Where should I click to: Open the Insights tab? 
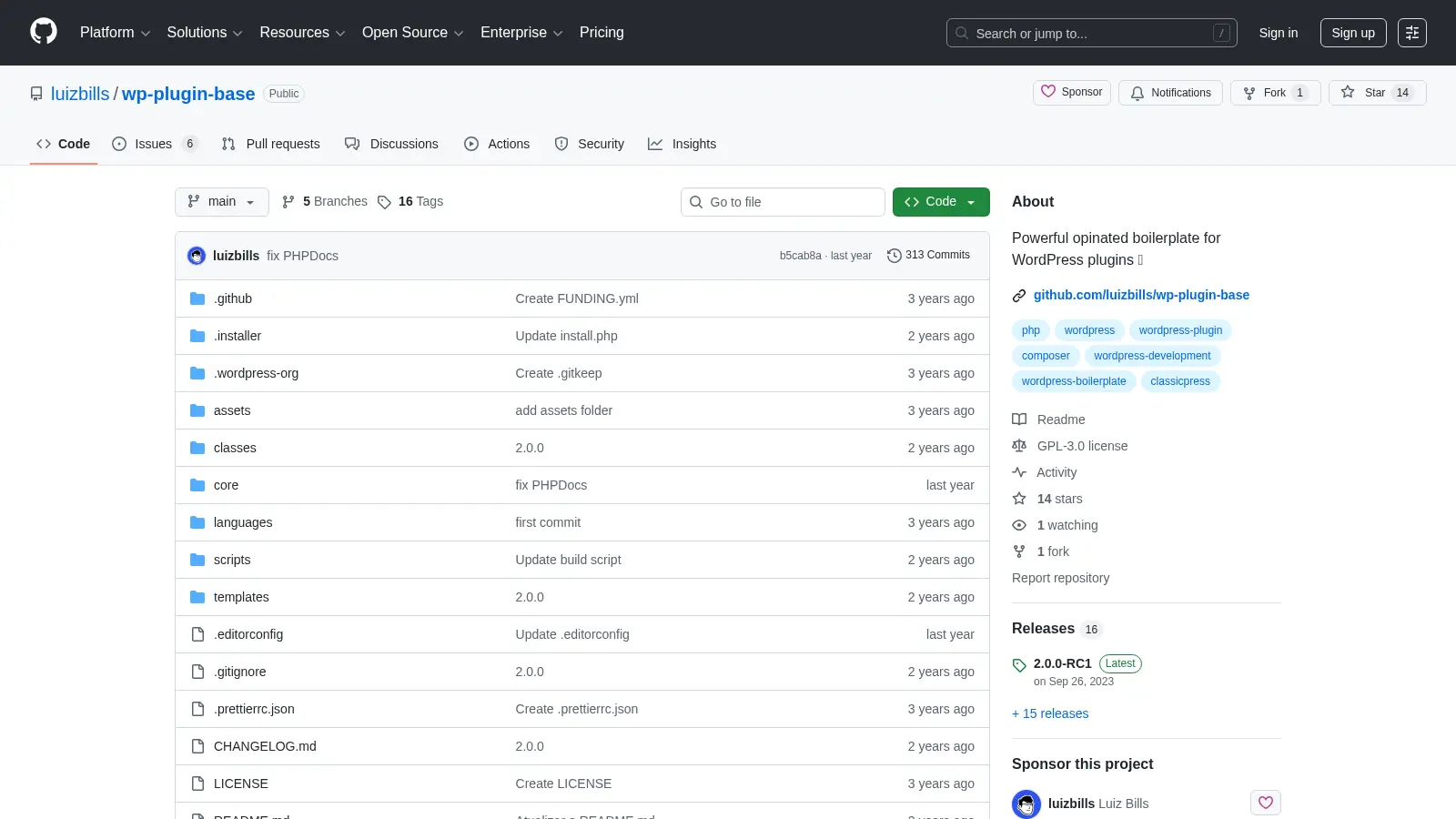click(682, 144)
